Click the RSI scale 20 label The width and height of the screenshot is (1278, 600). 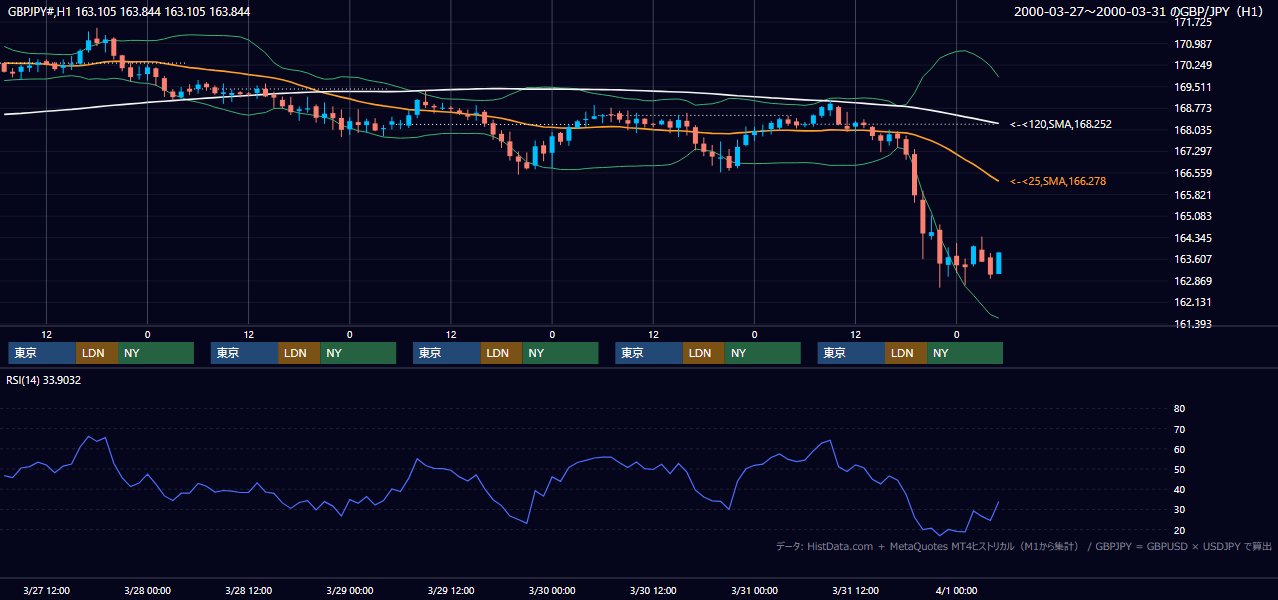click(1179, 530)
